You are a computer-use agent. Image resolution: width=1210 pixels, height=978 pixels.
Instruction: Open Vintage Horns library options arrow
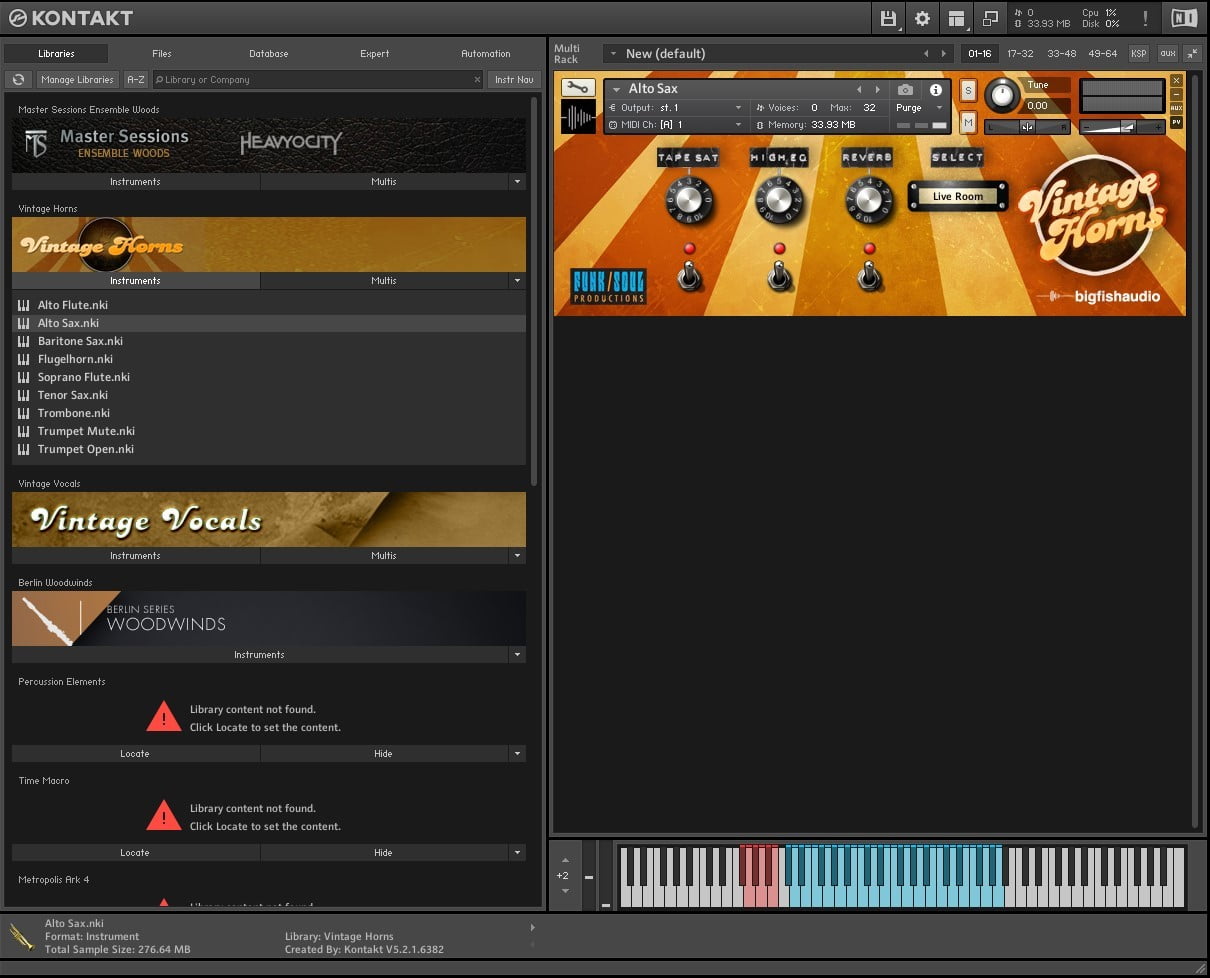coord(517,281)
